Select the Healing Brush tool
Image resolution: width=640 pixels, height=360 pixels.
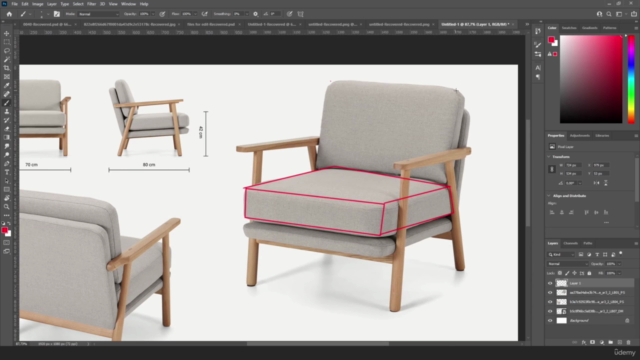tap(7, 94)
